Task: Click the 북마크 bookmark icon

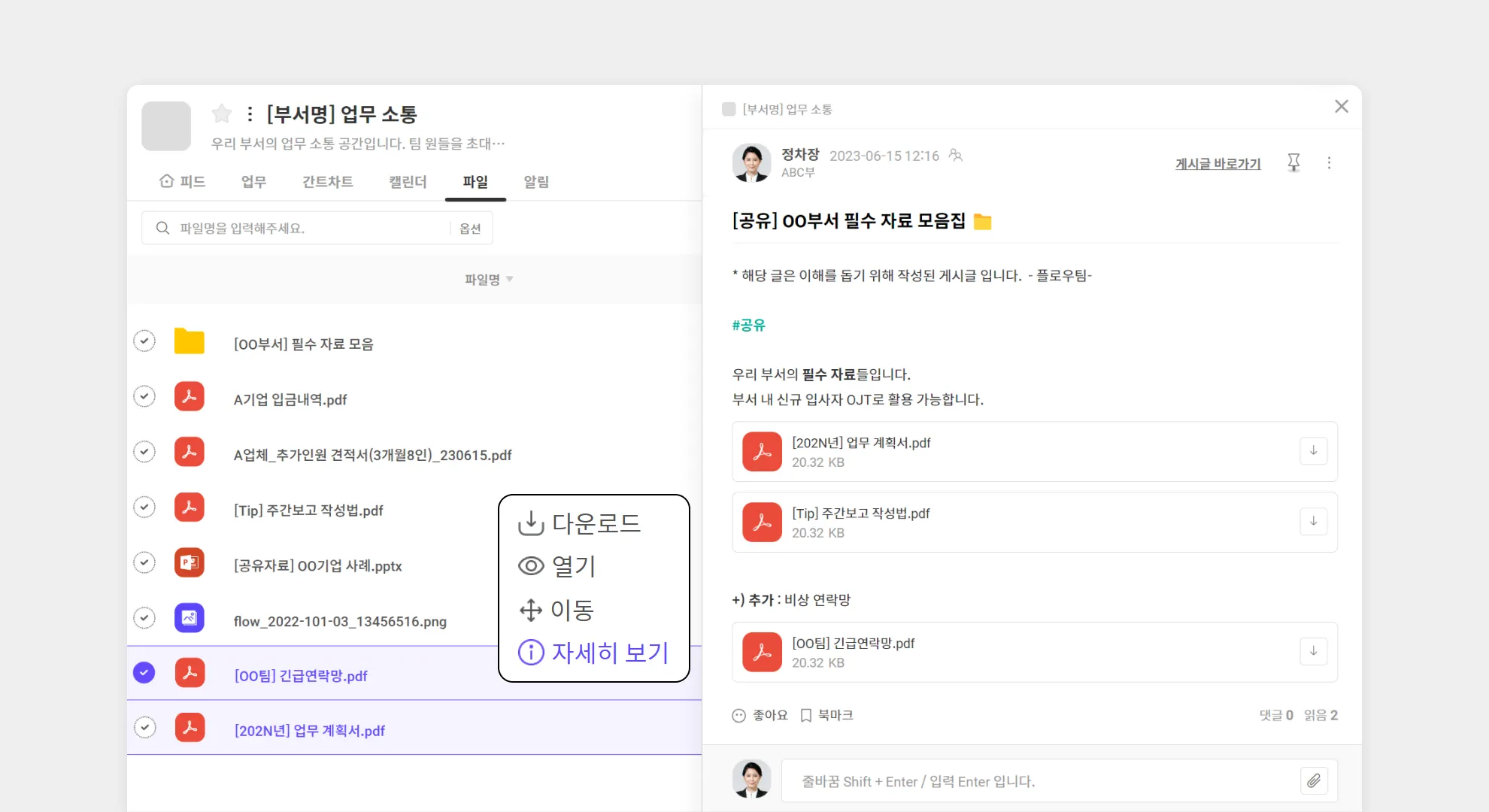Action: [x=805, y=715]
